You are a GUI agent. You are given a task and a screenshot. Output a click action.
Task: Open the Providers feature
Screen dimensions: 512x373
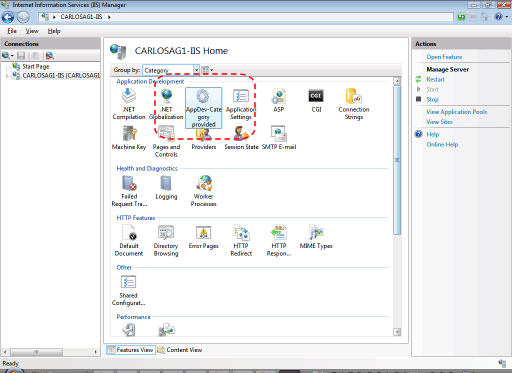(204, 138)
